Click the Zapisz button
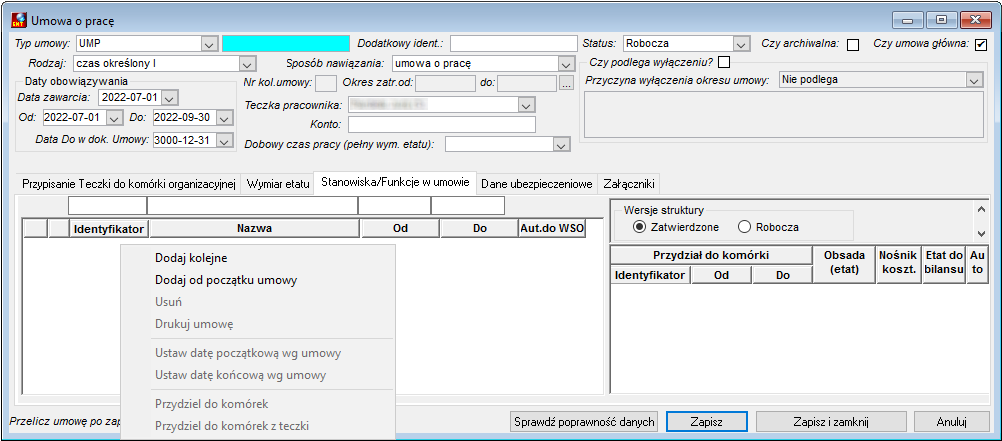Image resolution: width=1002 pixels, height=441 pixels. click(x=707, y=422)
